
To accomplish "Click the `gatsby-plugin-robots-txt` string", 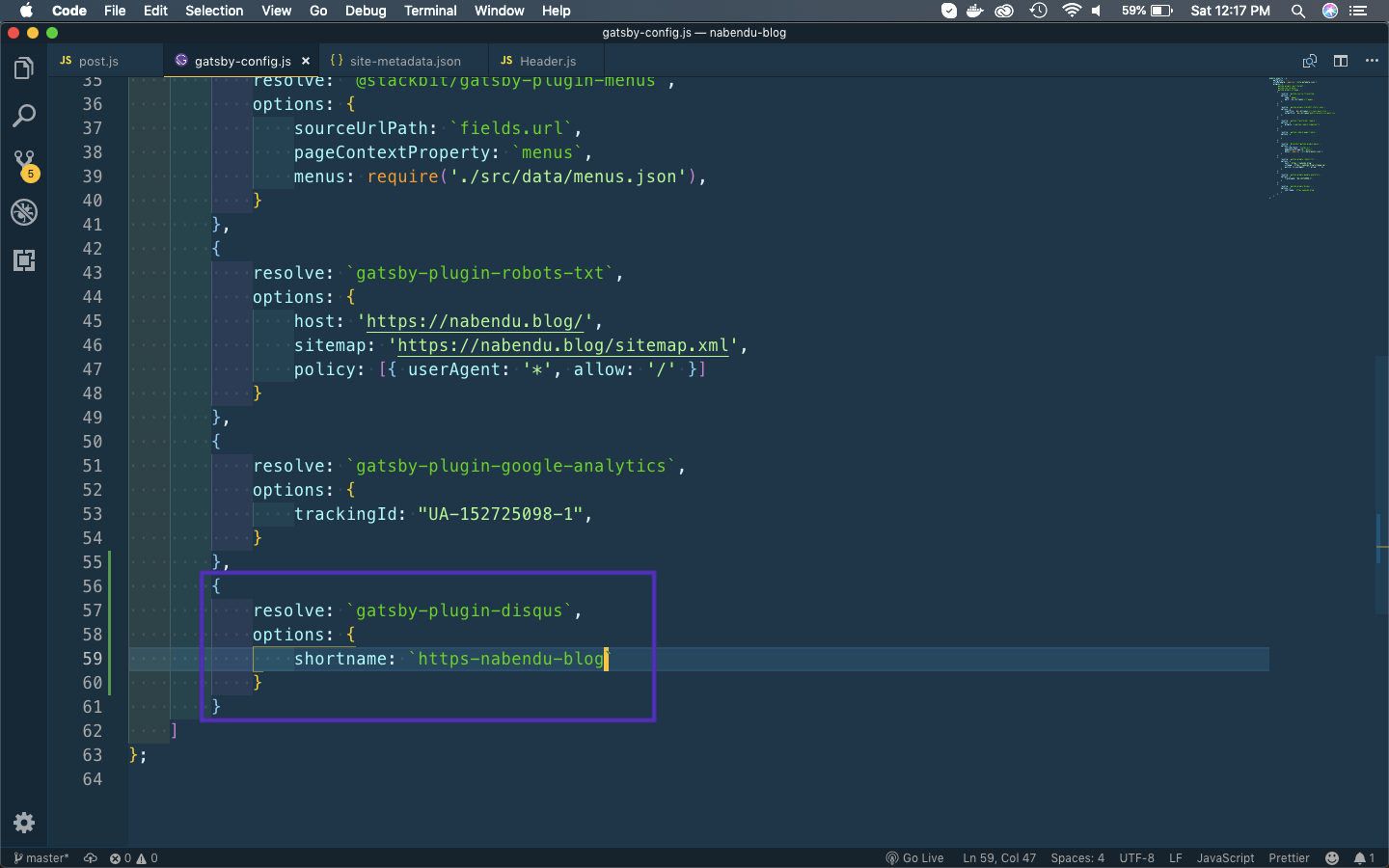I will (x=479, y=273).
